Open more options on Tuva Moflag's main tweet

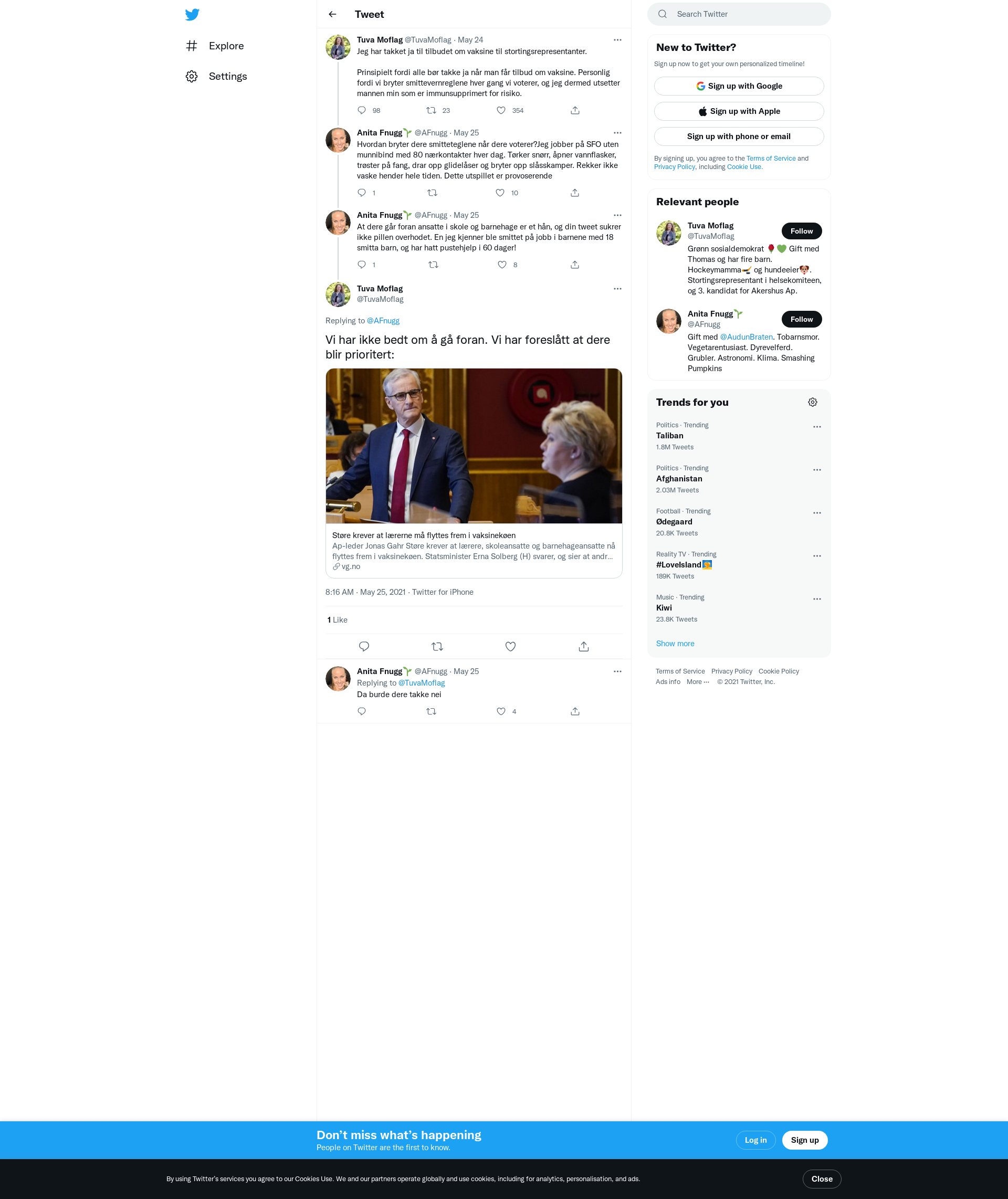coord(617,289)
